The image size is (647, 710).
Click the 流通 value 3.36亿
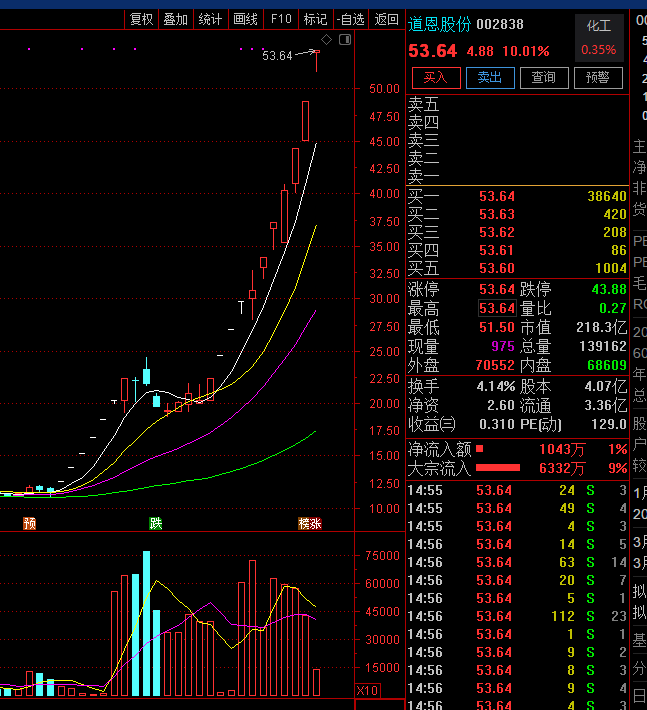pyautogui.click(x=605, y=405)
